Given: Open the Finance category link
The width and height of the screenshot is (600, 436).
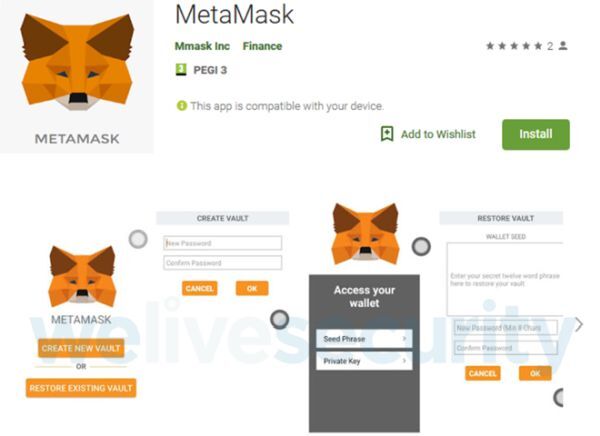Looking at the screenshot, I should 262,46.
